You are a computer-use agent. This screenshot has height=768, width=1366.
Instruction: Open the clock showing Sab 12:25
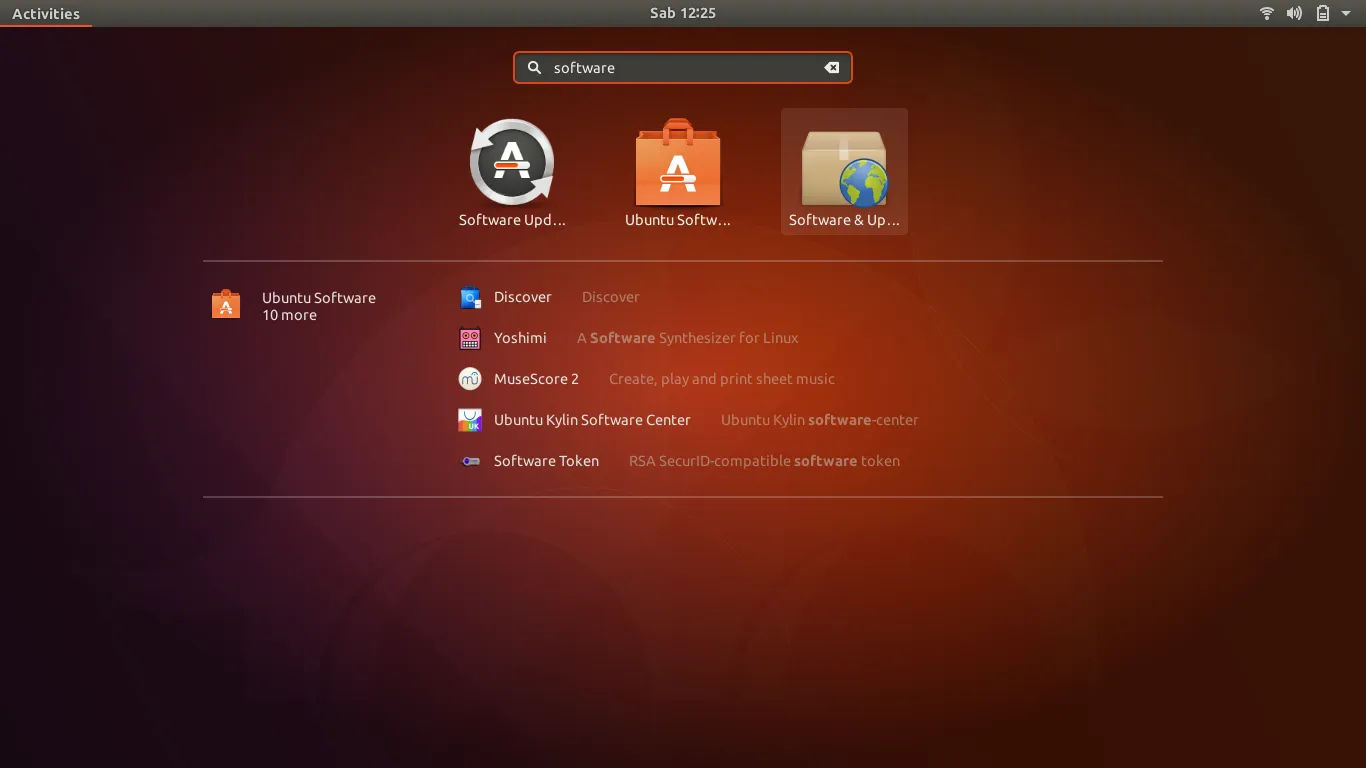click(683, 13)
